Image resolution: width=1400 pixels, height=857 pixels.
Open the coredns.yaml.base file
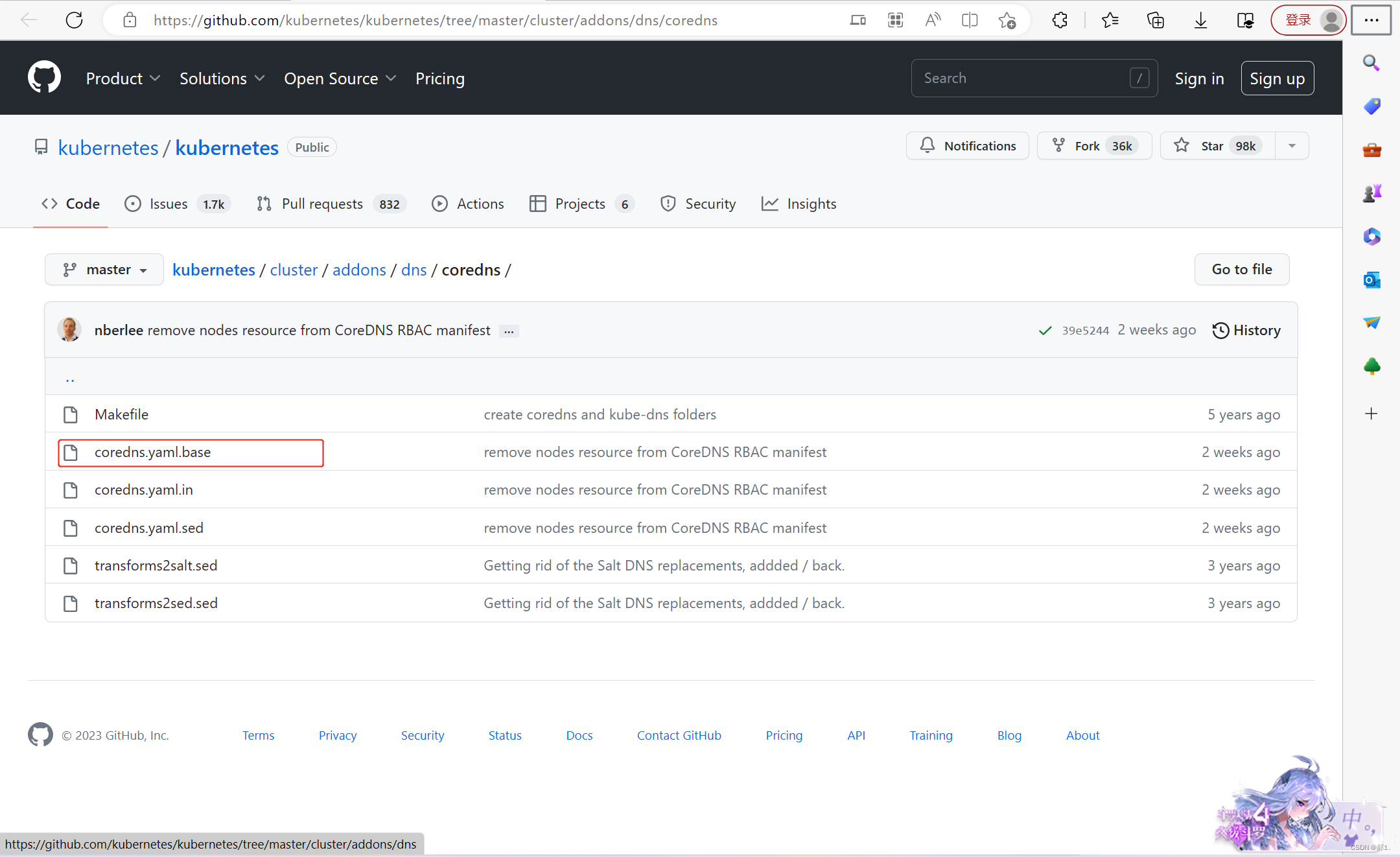(152, 452)
